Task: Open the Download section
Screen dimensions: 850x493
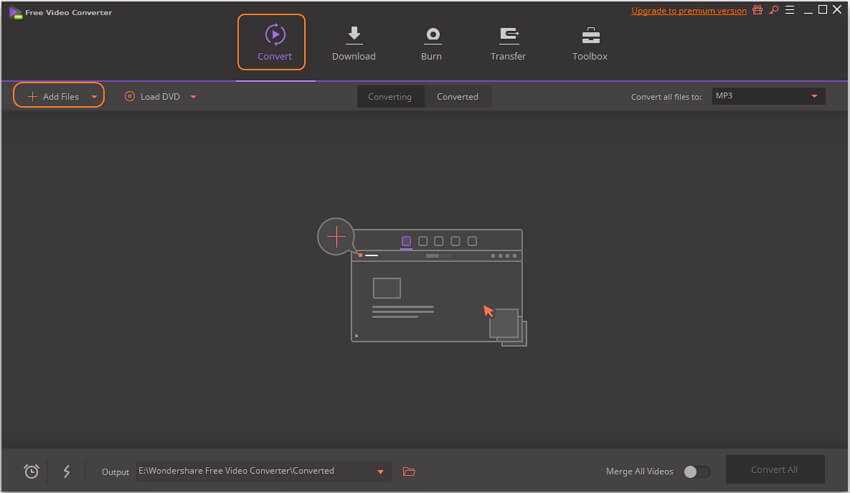Action: point(353,44)
